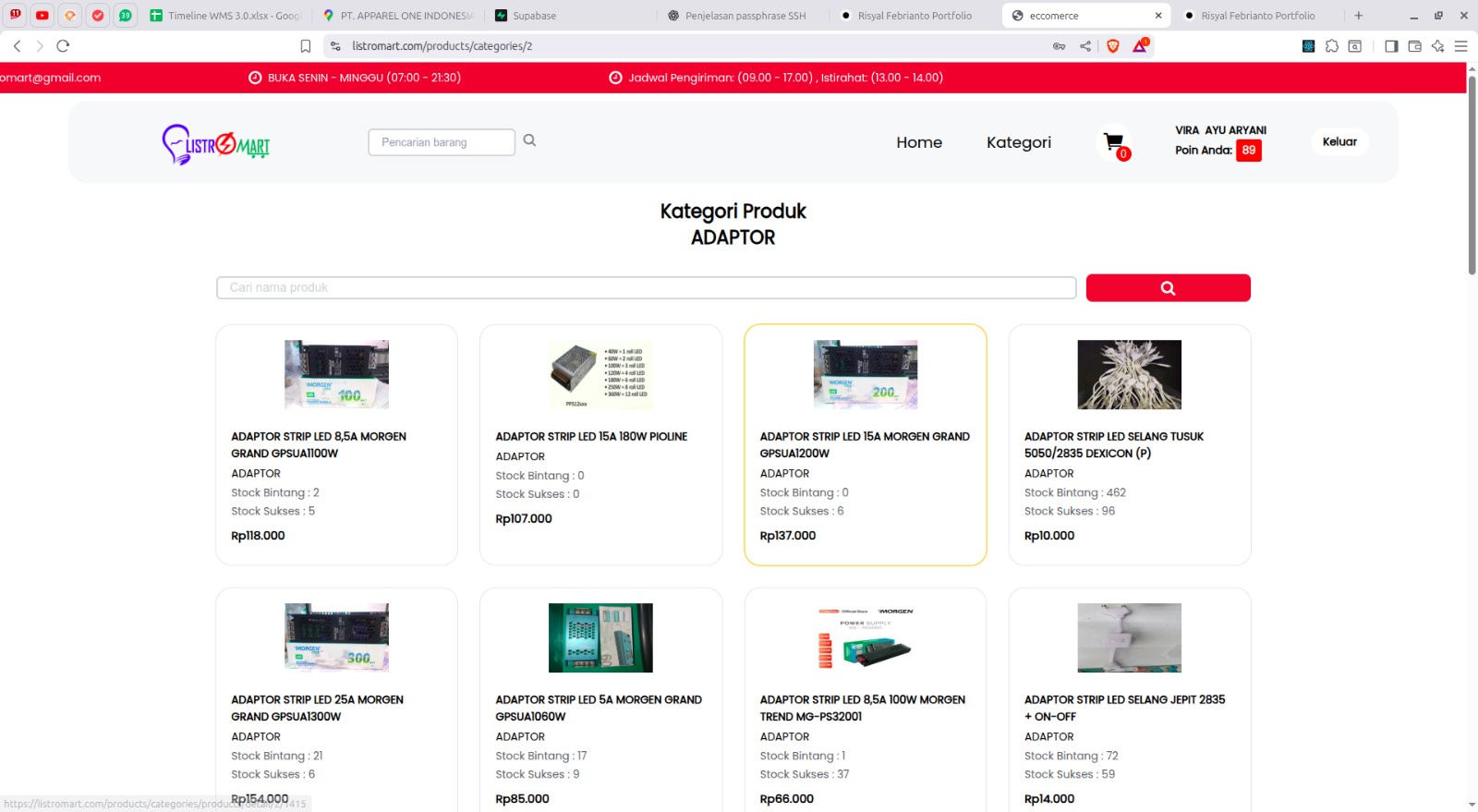Open Brave Shields lion icon
The image size is (1478, 812).
(1113, 46)
